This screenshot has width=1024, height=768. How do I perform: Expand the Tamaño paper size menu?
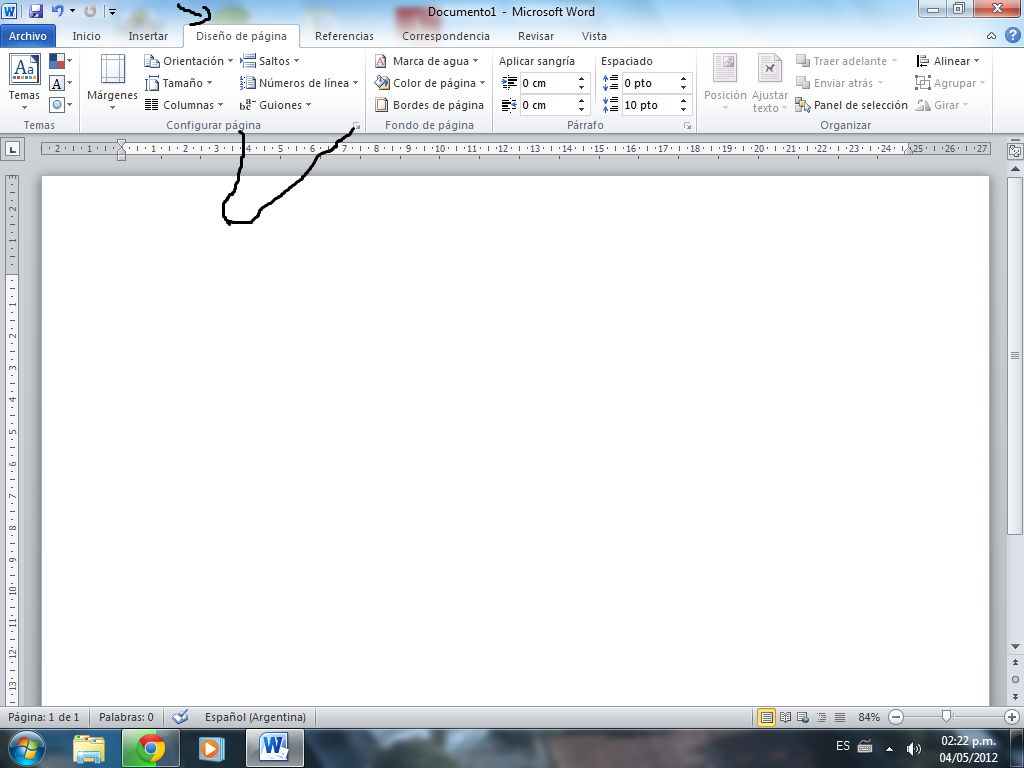[x=179, y=83]
